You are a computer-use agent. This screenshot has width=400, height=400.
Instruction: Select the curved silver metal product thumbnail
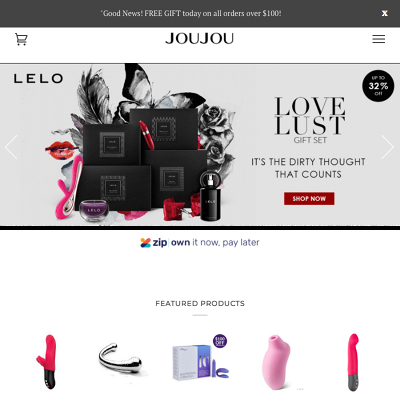point(121,359)
